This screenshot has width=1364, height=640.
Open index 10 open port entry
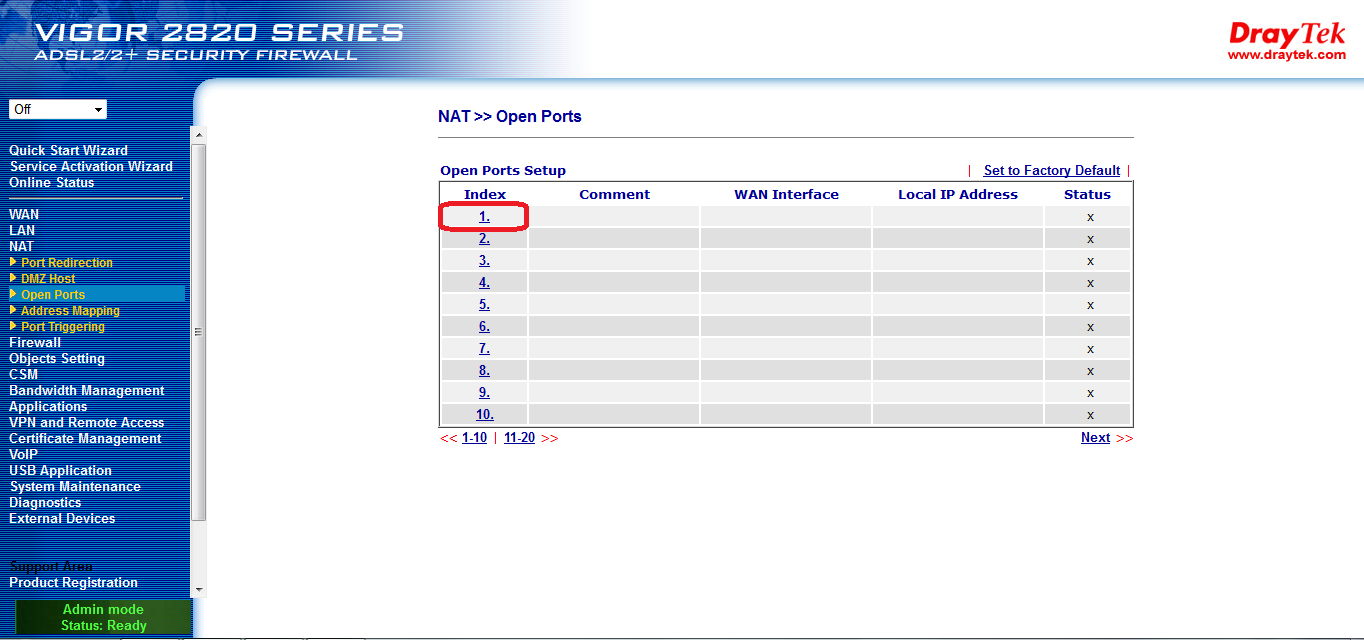(x=484, y=414)
